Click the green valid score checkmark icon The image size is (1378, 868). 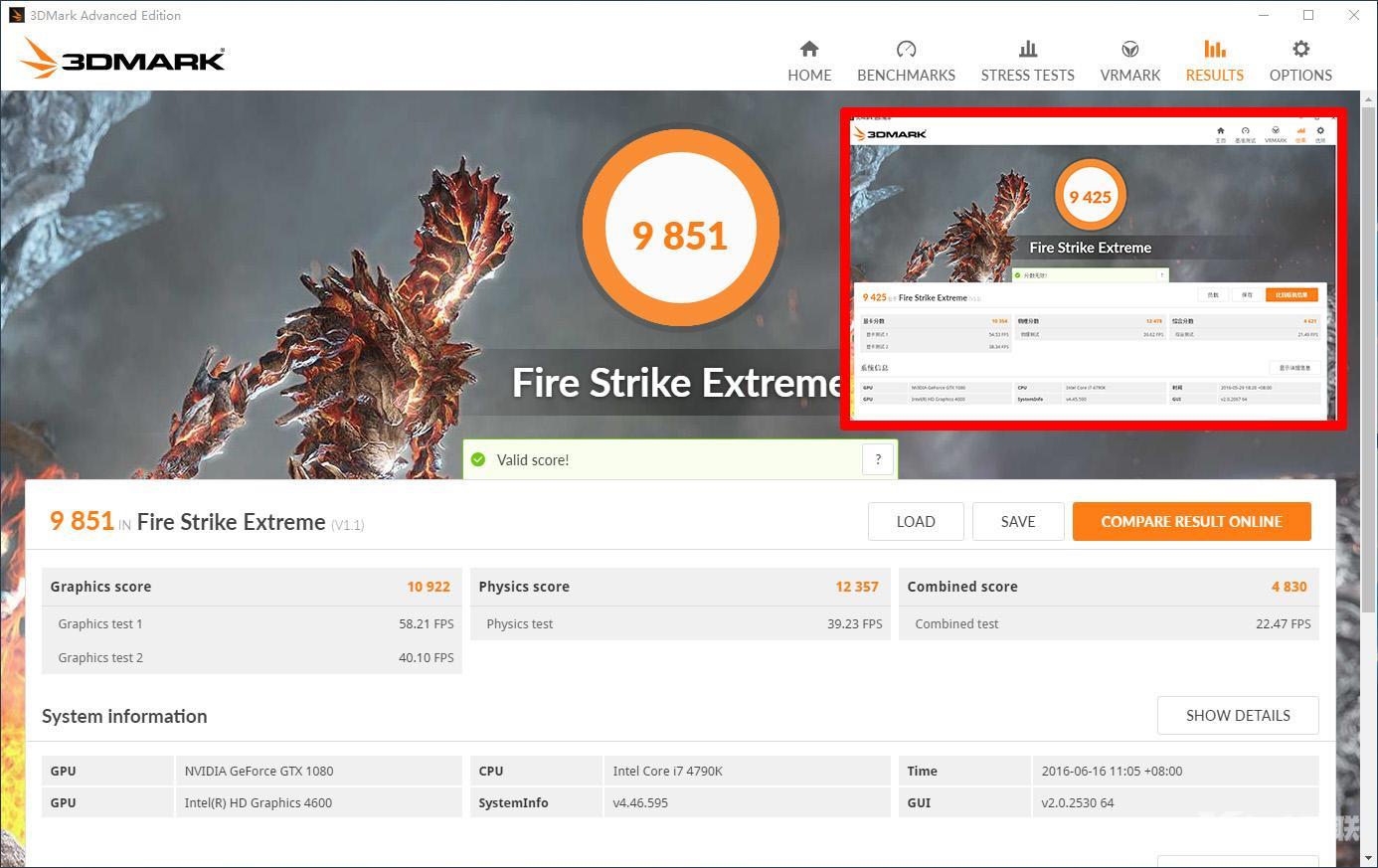pyautogui.click(x=478, y=459)
